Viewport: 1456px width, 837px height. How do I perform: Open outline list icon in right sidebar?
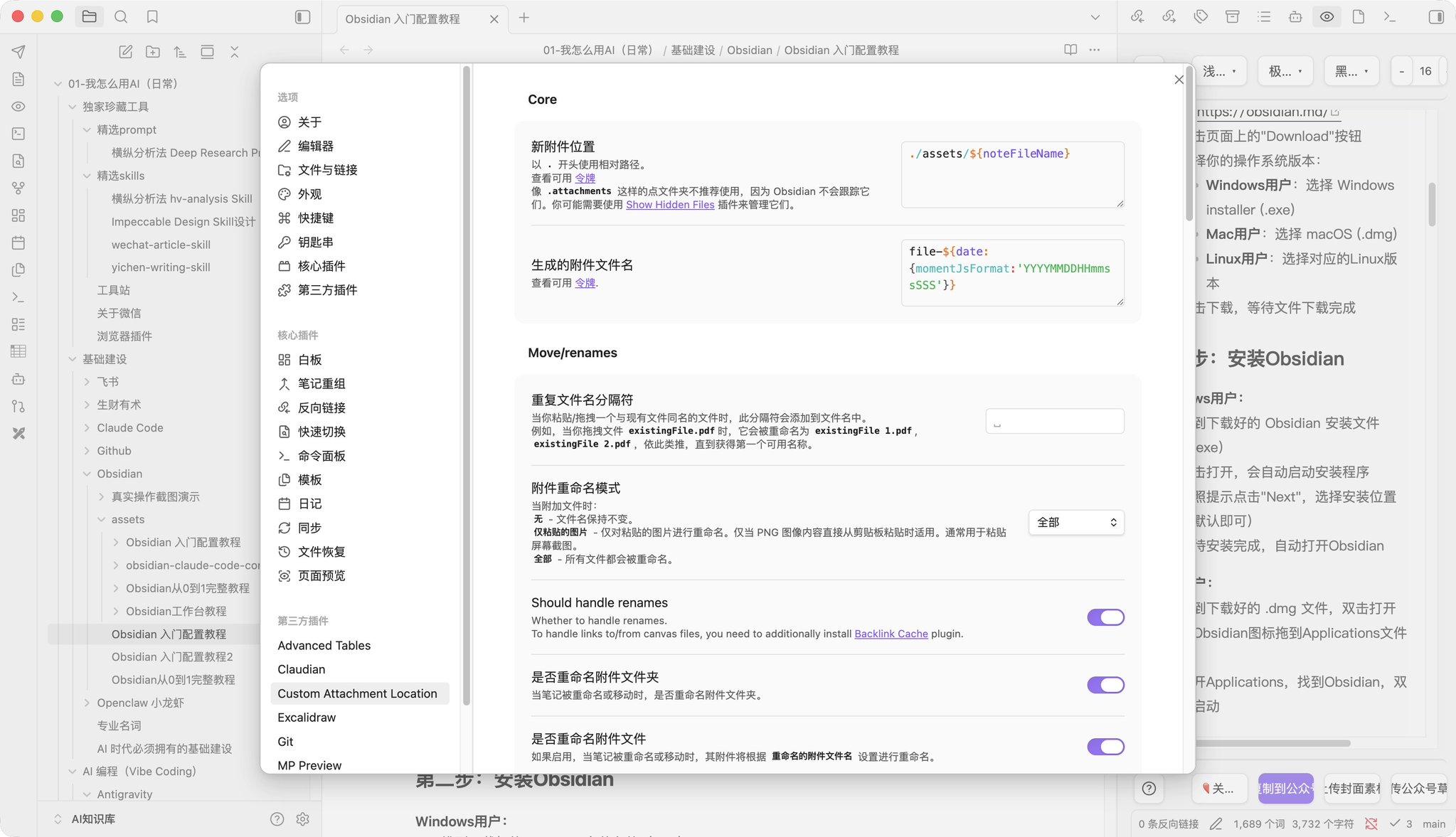pos(1264,16)
